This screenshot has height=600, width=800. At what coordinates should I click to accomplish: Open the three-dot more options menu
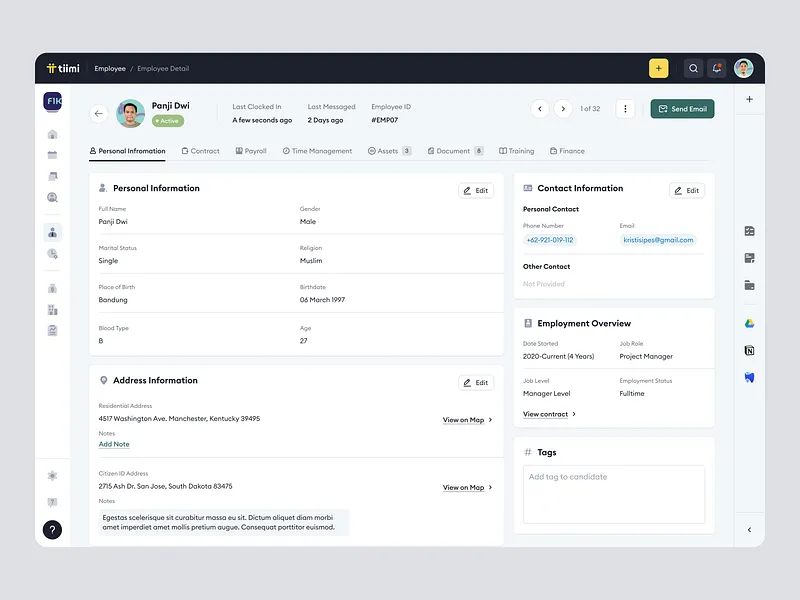pyautogui.click(x=625, y=109)
